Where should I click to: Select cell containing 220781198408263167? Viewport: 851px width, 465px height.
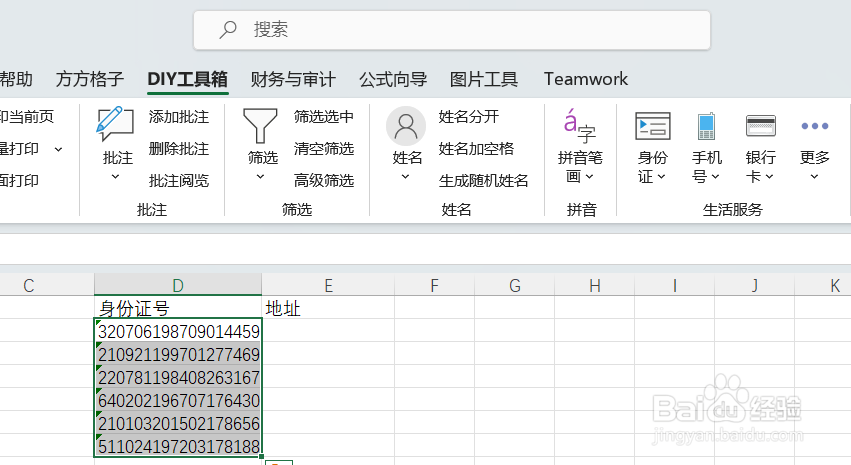click(x=177, y=377)
